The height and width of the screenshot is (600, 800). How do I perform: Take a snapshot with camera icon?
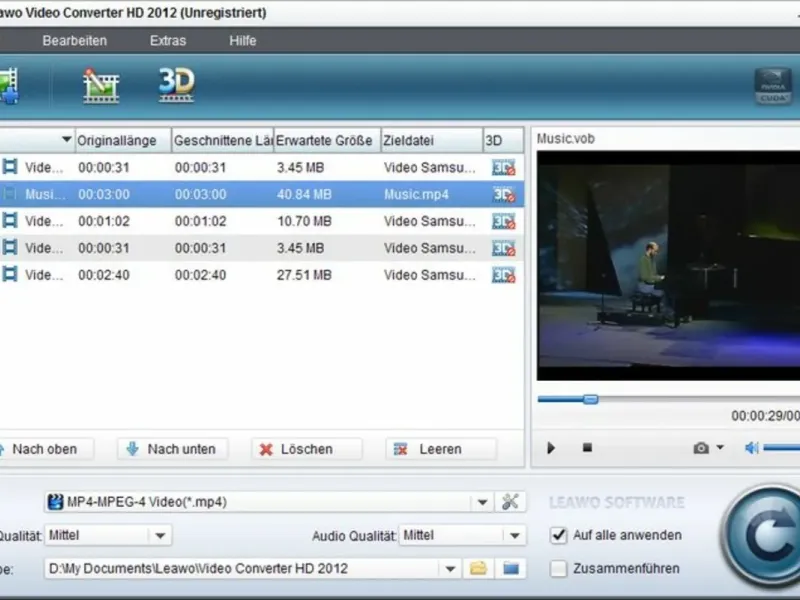click(x=701, y=448)
